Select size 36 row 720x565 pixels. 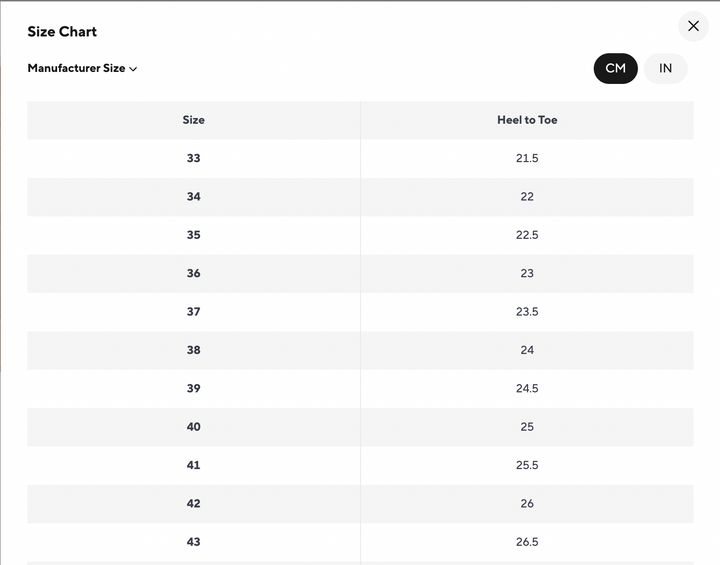click(x=193, y=273)
